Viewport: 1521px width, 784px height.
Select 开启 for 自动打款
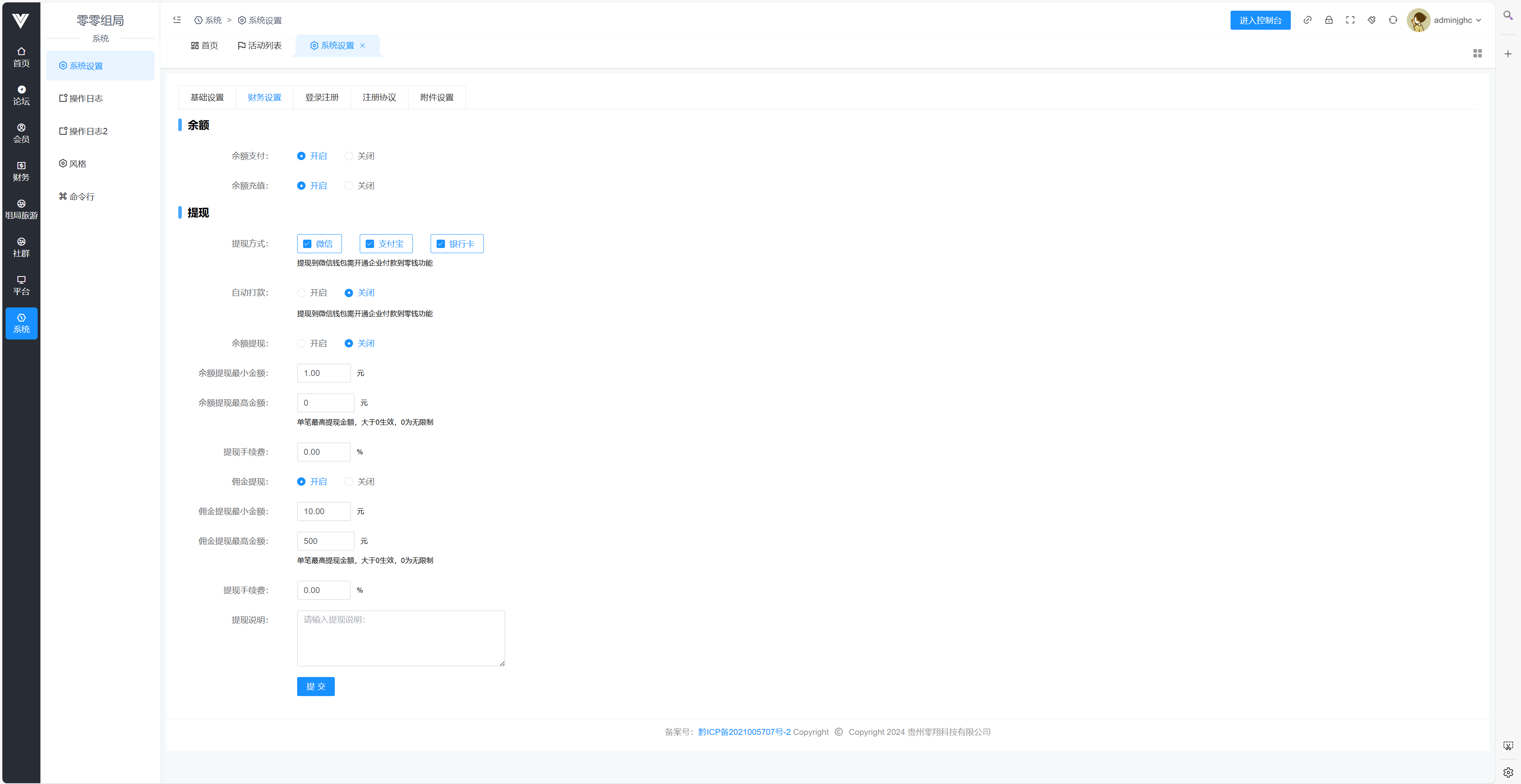[302, 293]
